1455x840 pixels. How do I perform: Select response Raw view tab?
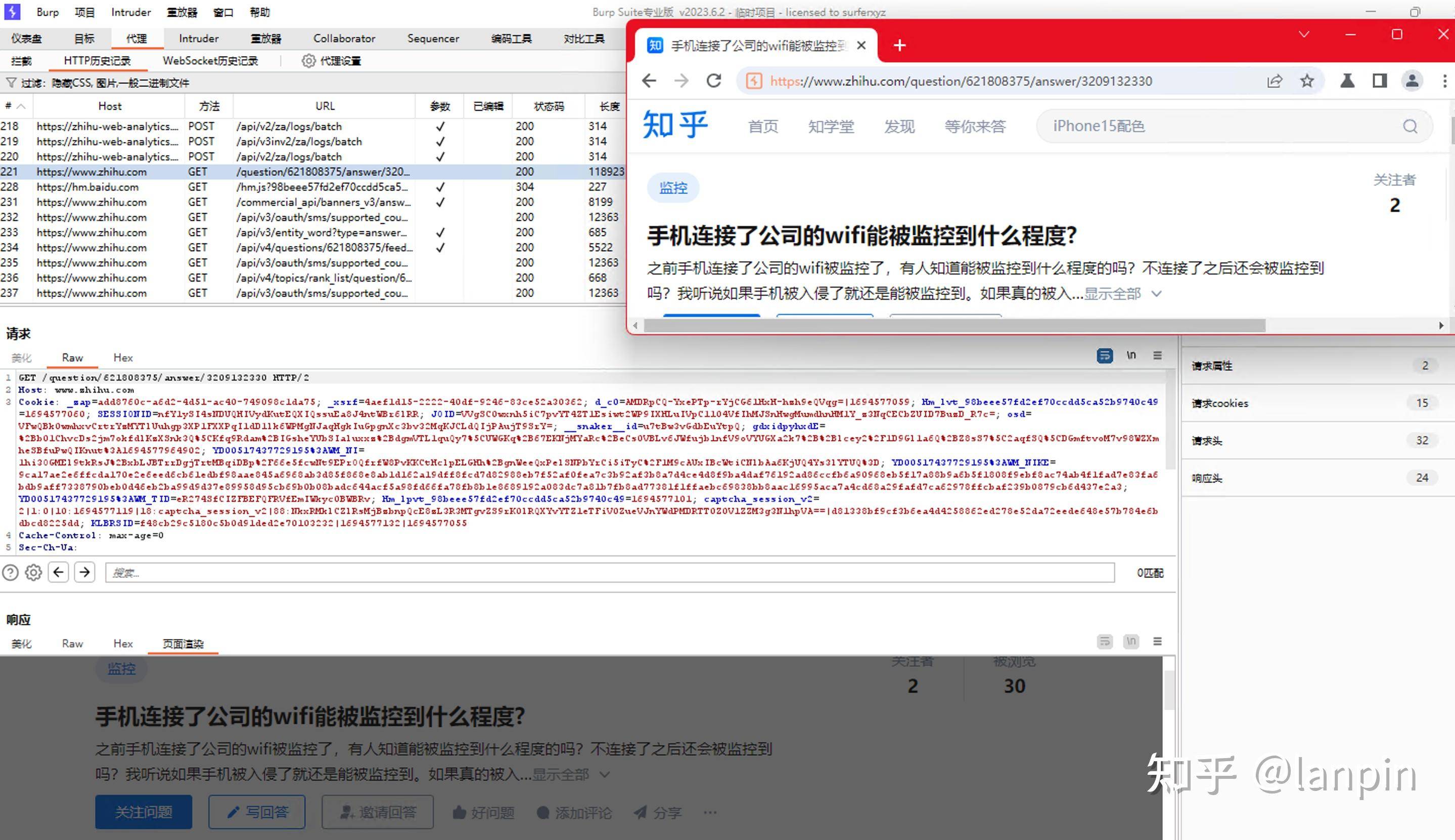(72, 643)
